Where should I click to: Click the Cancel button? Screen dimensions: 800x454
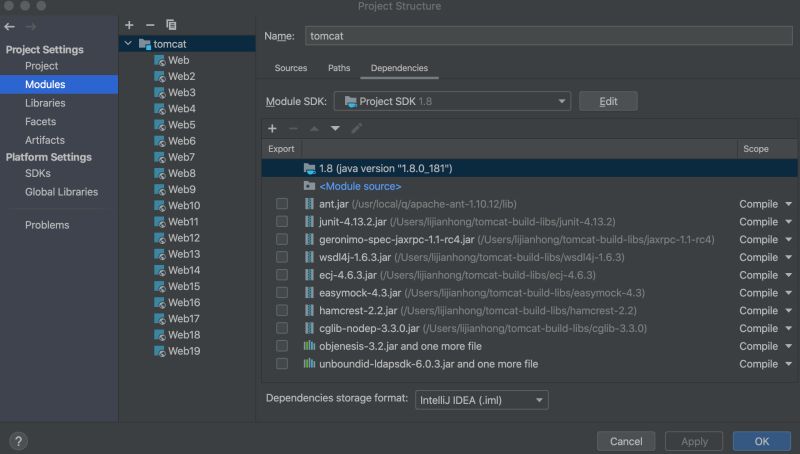(626, 441)
